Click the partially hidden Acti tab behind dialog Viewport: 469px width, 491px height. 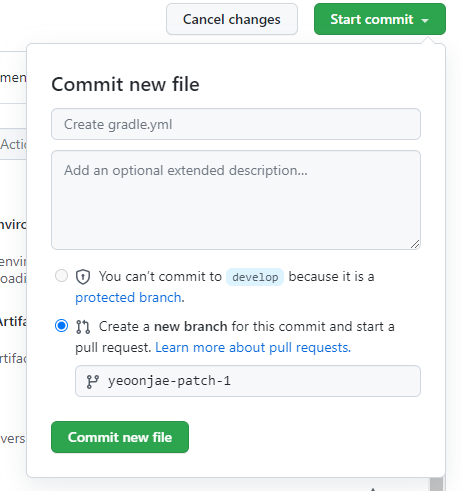13,144
